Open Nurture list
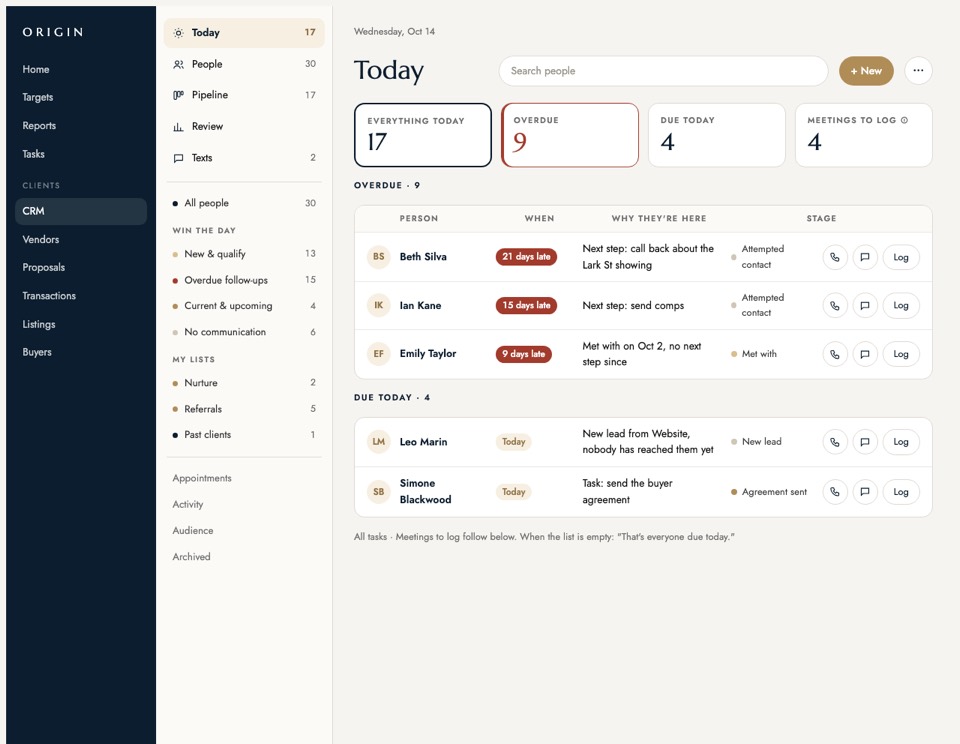 point(244,383)
